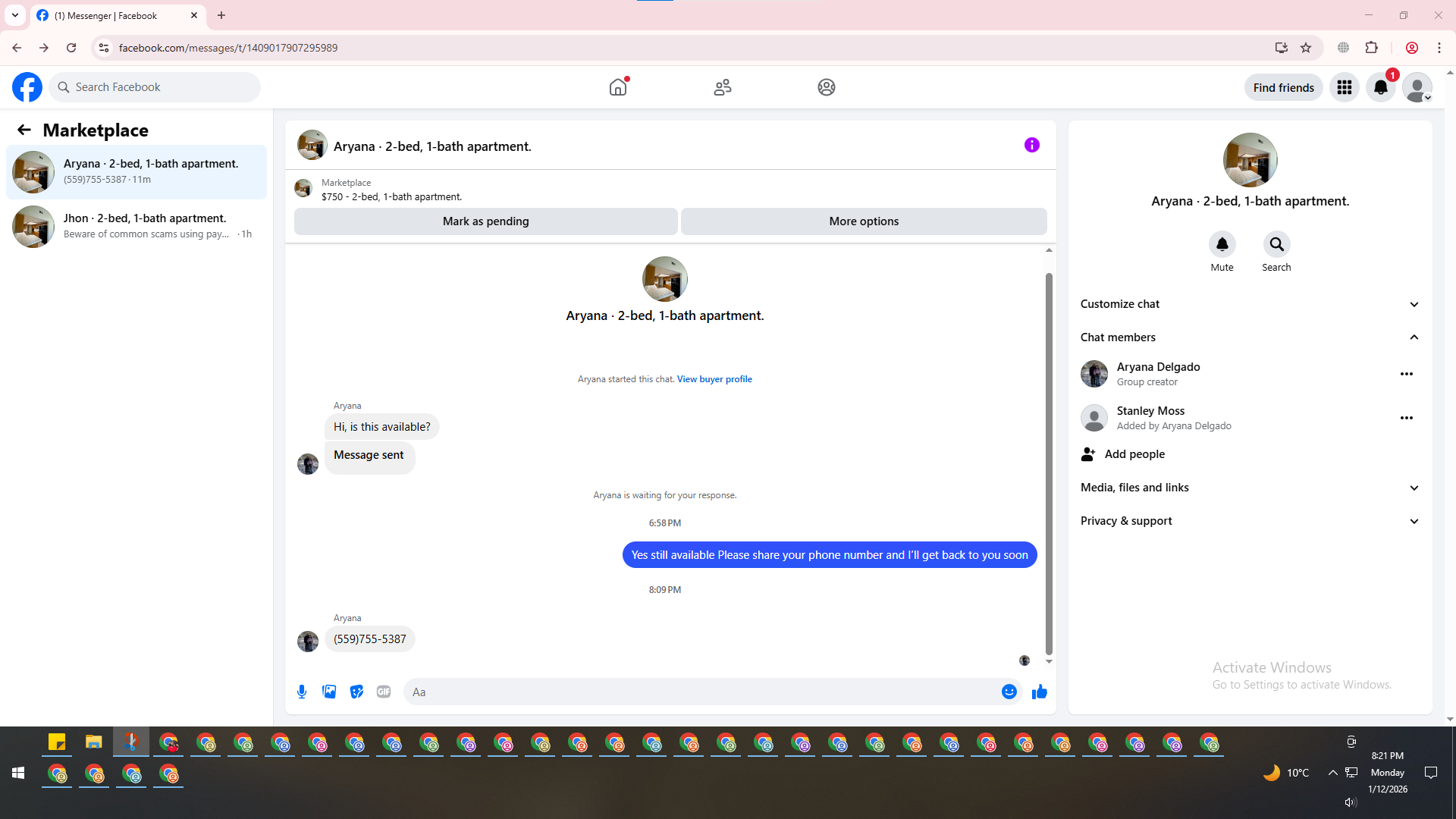Open the GIF picker icon

pos(384,692)
